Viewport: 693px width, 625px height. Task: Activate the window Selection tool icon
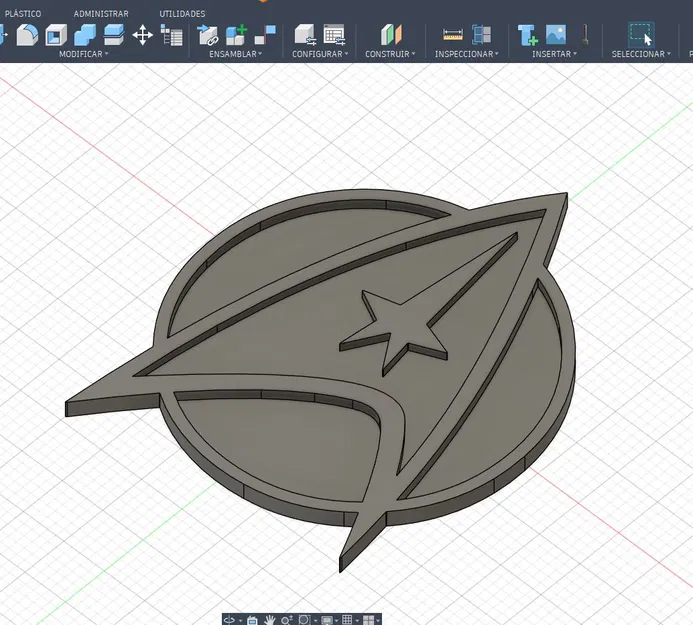click(x=641, y=35)
